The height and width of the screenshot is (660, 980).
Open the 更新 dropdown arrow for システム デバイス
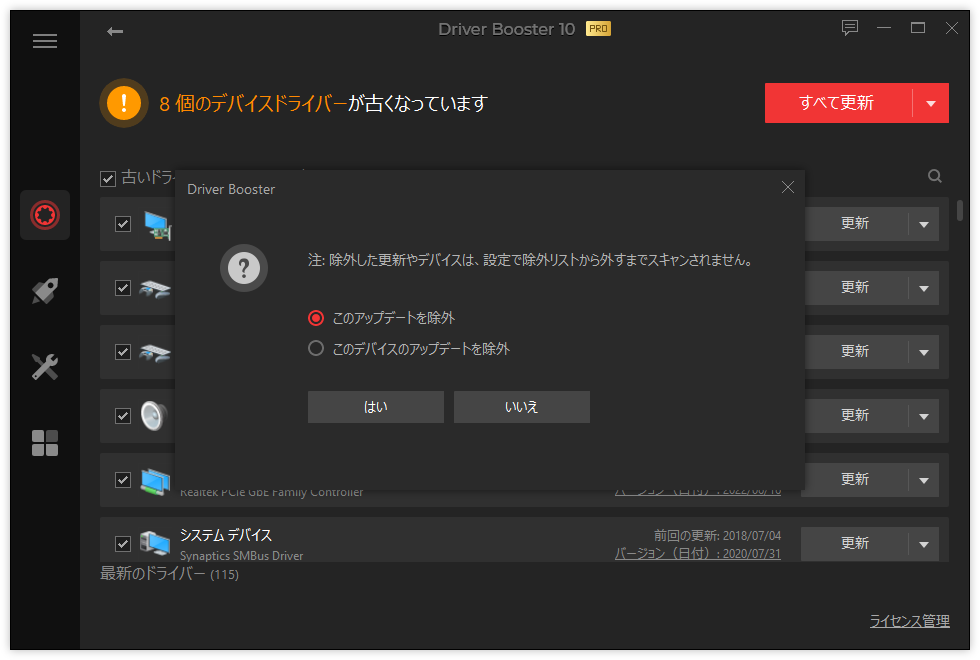click(924, 544)
